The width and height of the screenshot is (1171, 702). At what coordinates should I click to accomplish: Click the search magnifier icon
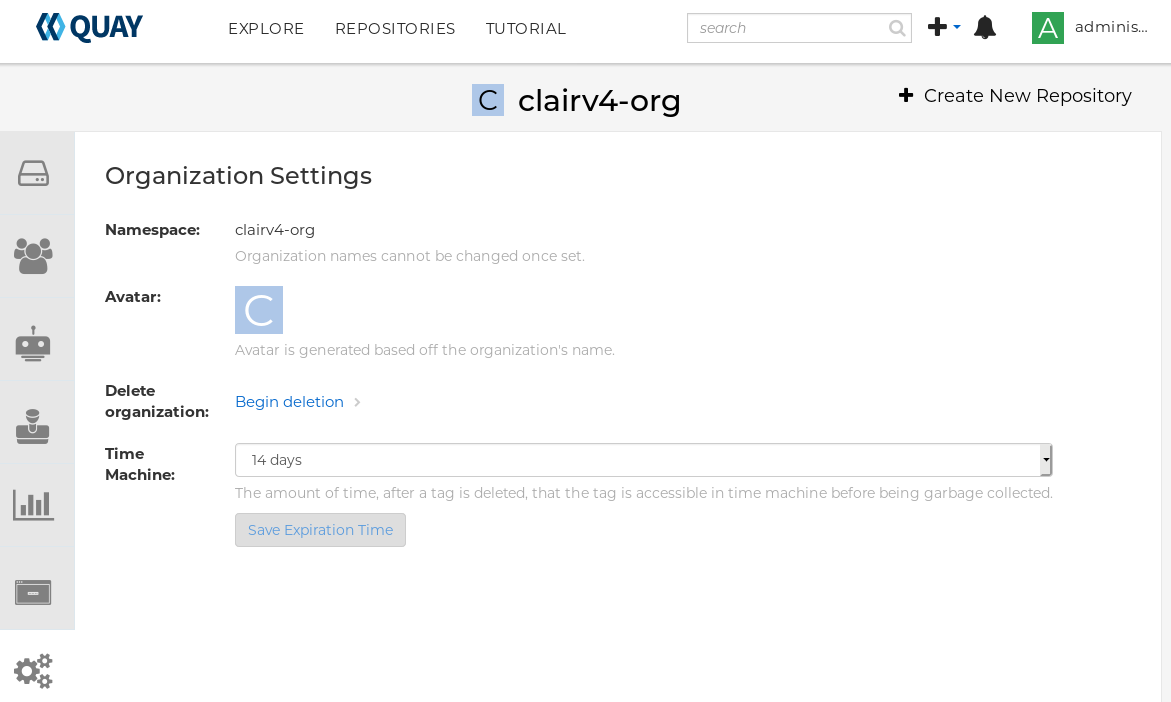[x=897, y=28]
